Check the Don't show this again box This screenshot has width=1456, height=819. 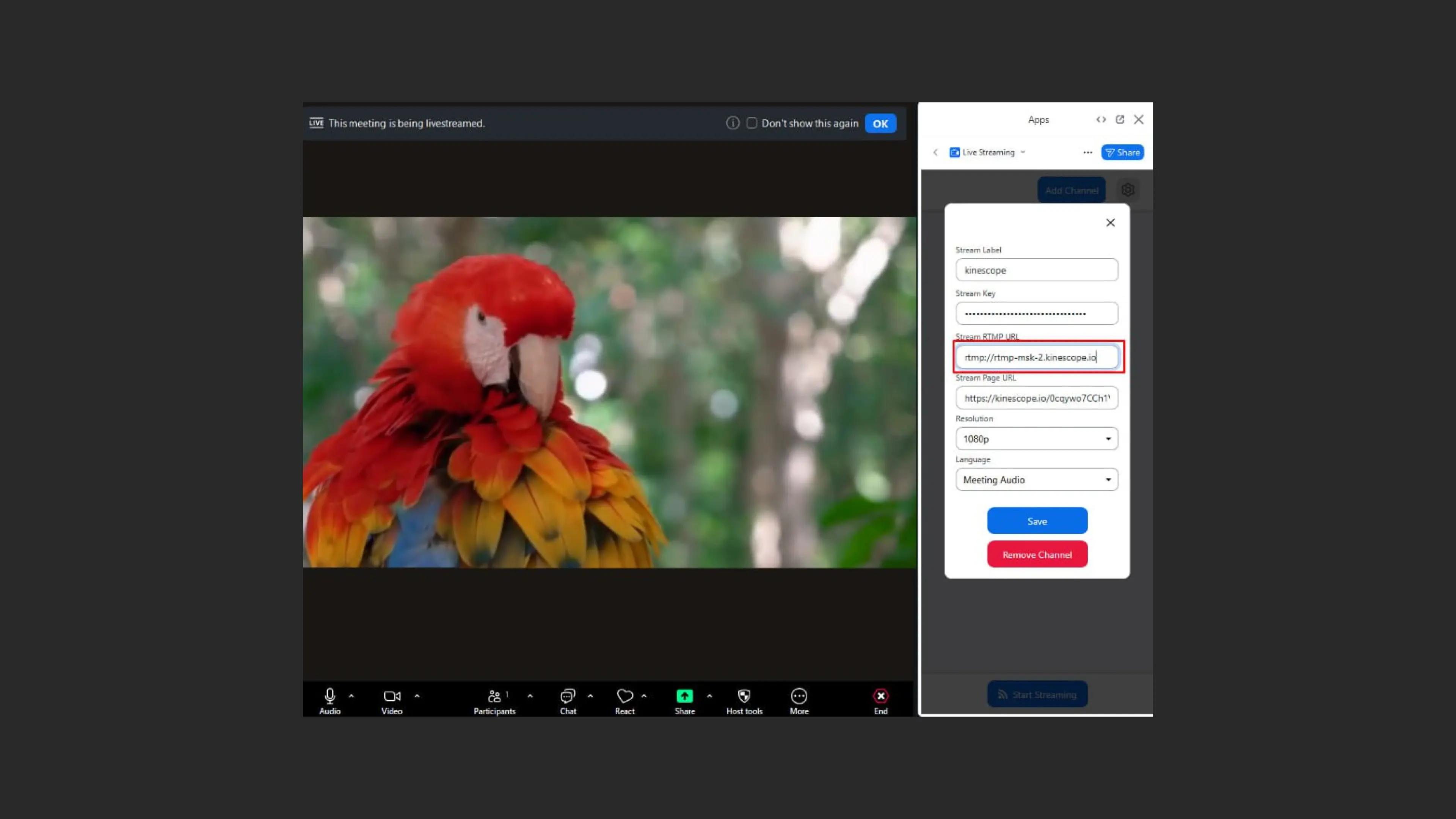(752, 123)
